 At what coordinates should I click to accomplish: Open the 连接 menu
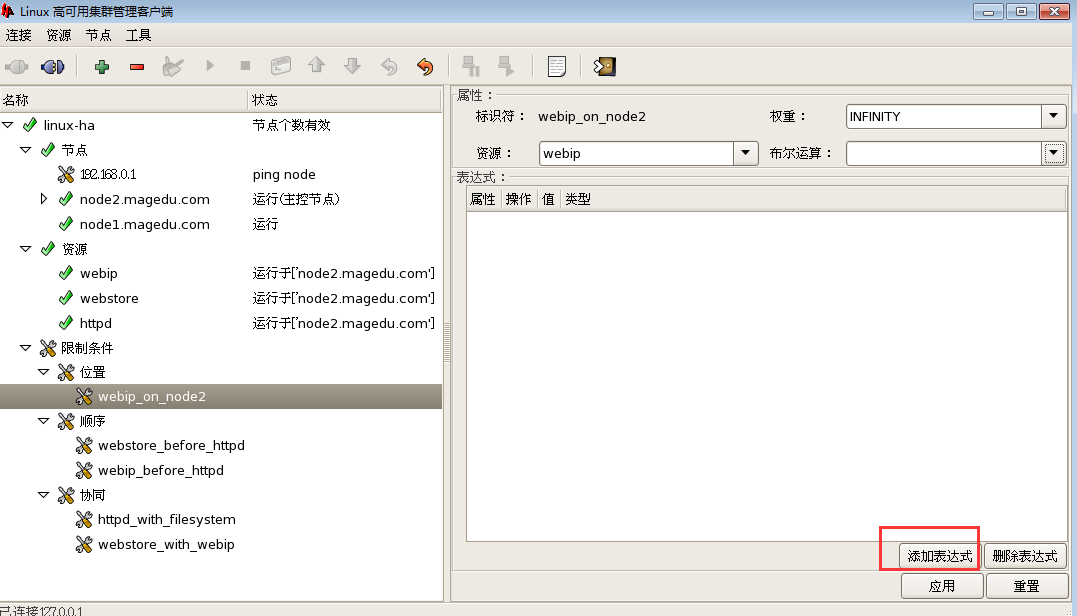19,35
